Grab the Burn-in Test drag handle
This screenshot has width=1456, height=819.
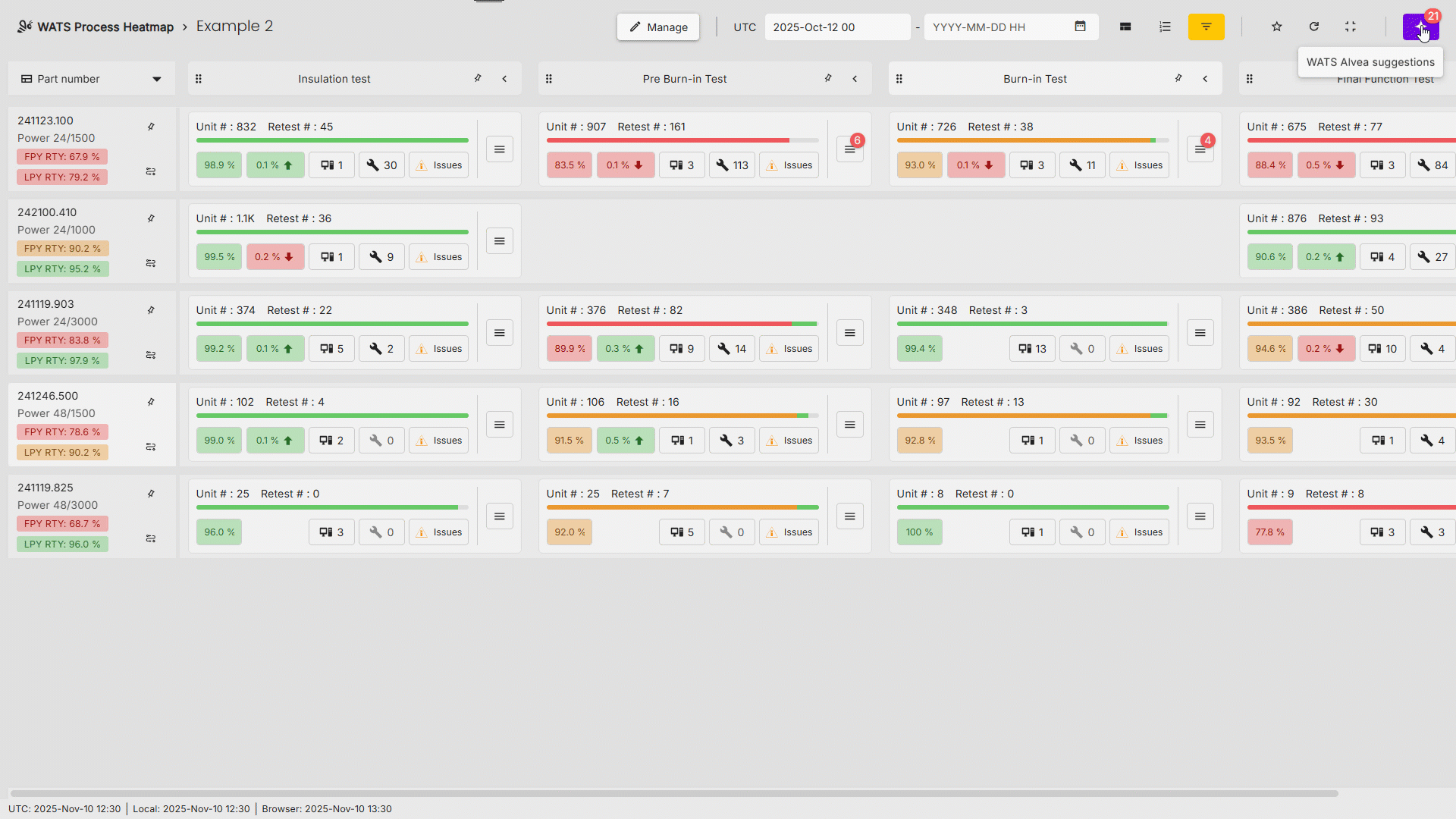click(899, 79)
